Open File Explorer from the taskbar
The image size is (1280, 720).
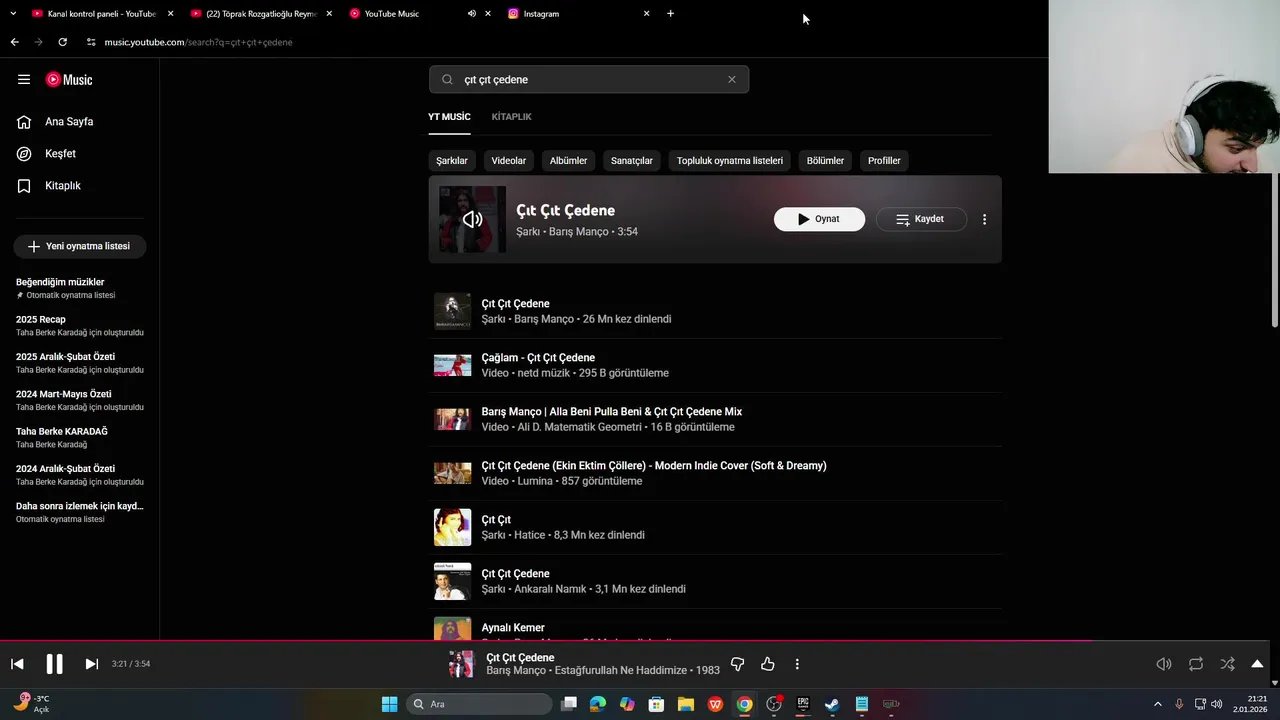686,704
